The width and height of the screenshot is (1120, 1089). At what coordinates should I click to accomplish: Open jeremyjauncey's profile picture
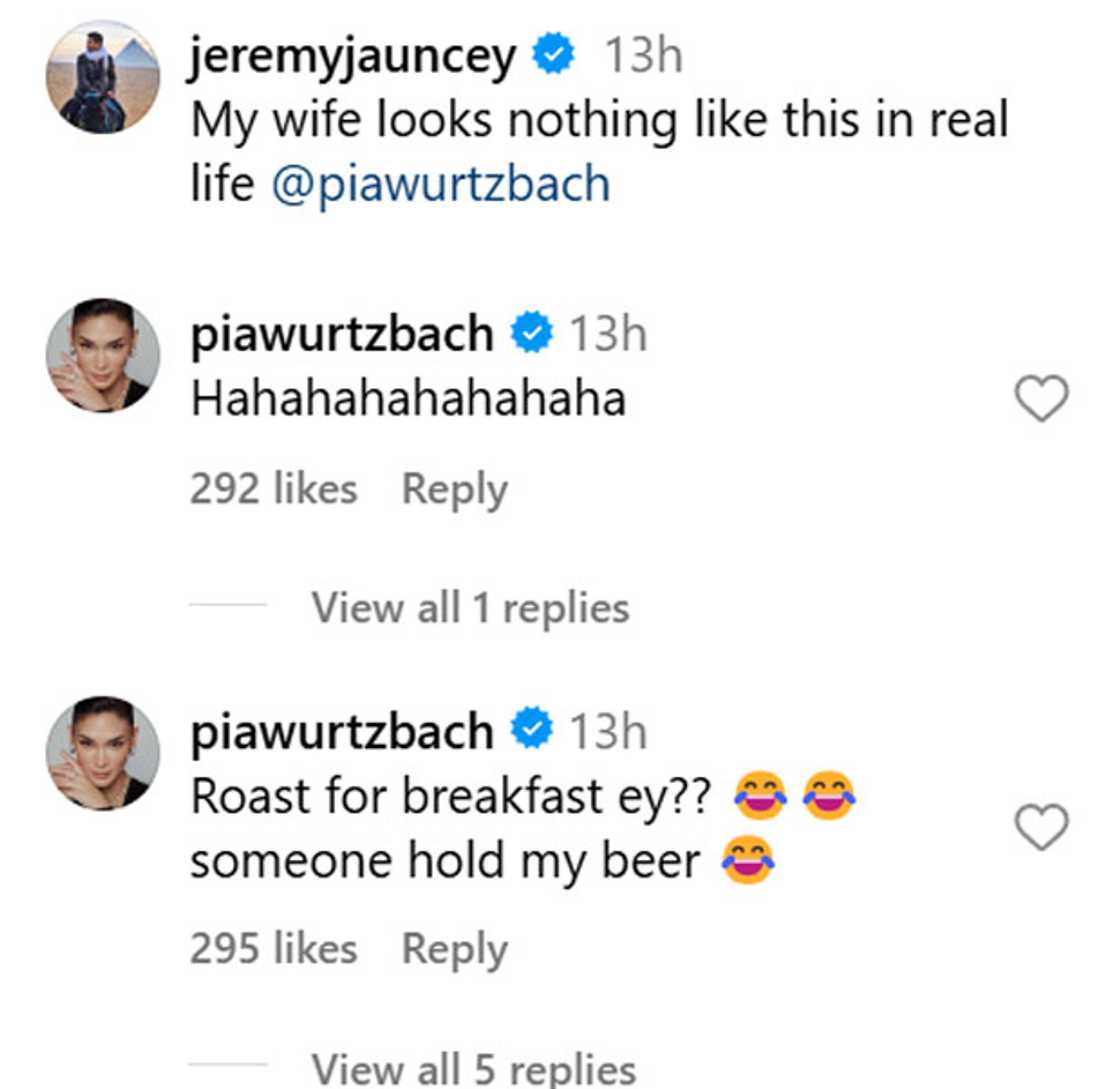(x=102, y=77)
